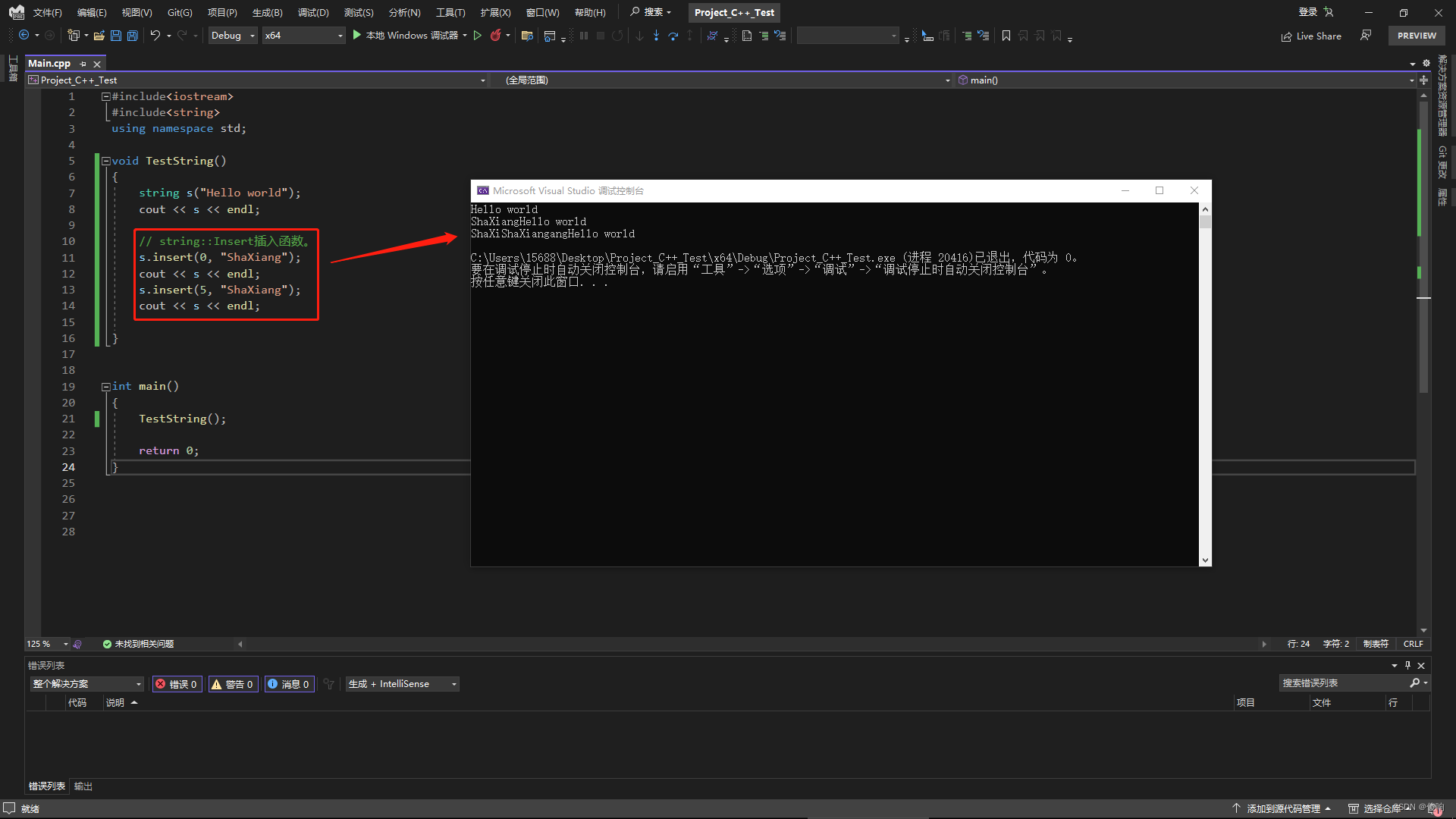Click the save all files icon
This screenshot has width=1456, height=819.
pyautogui.click(x=133, y=36)
